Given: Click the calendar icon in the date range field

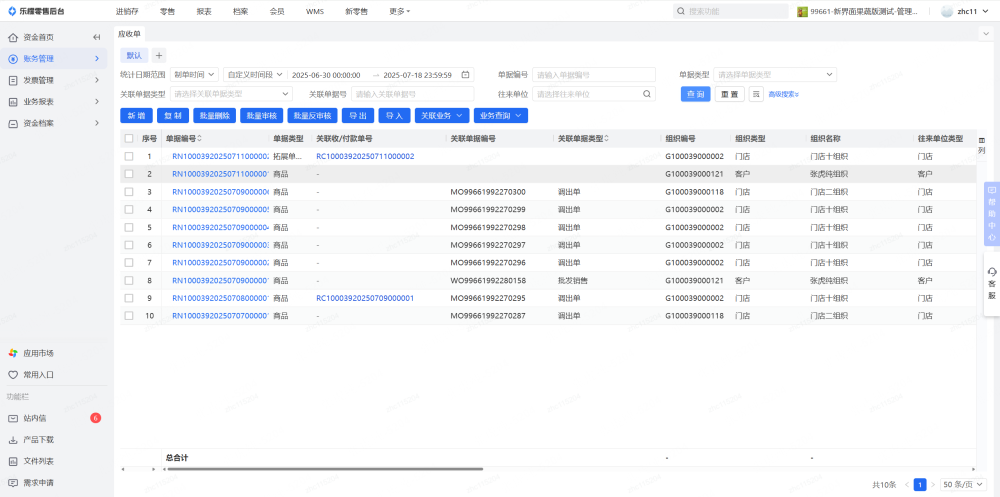Looking at the screenshot, I should 465,75.
